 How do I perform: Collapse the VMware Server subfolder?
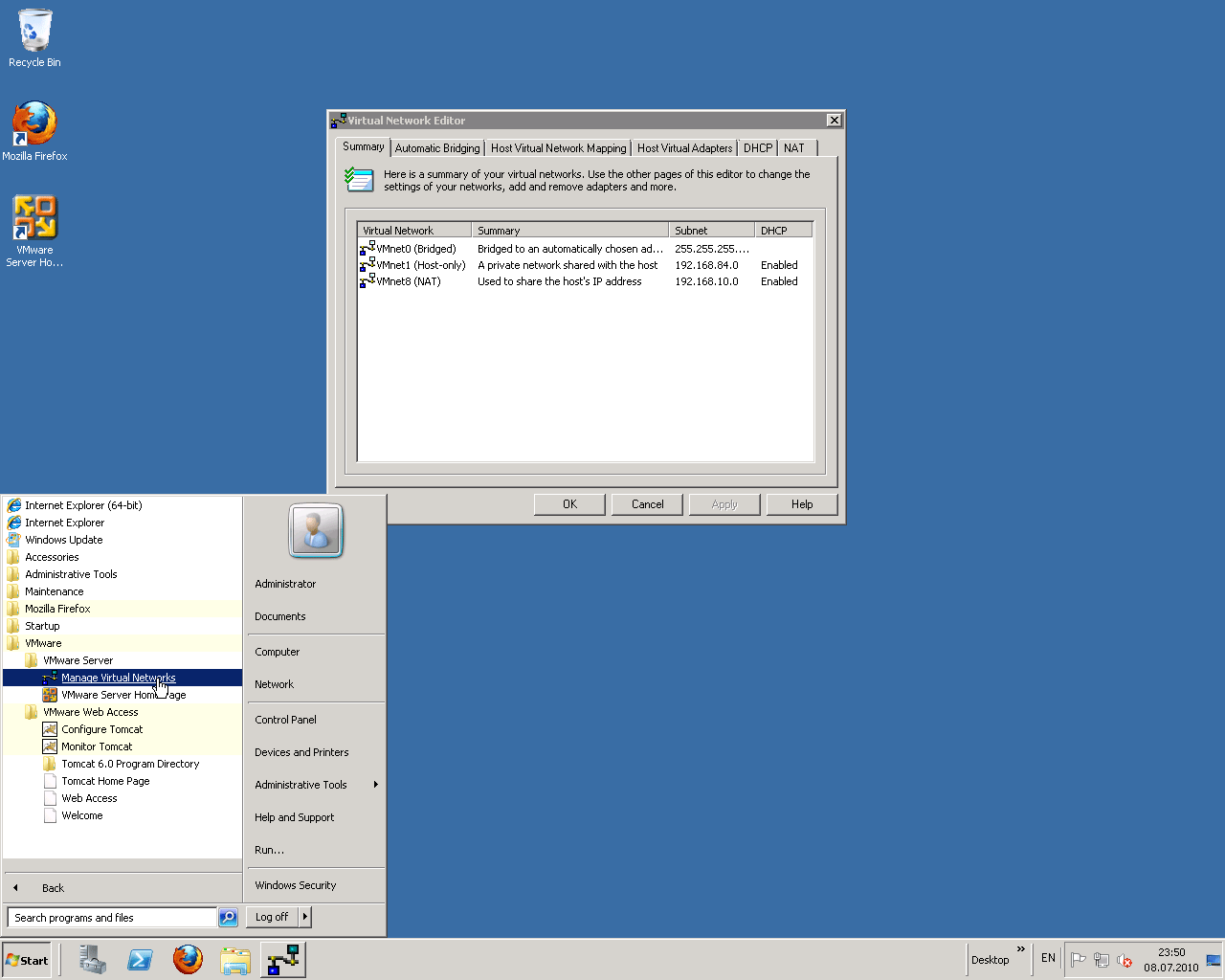click(122, 660)
